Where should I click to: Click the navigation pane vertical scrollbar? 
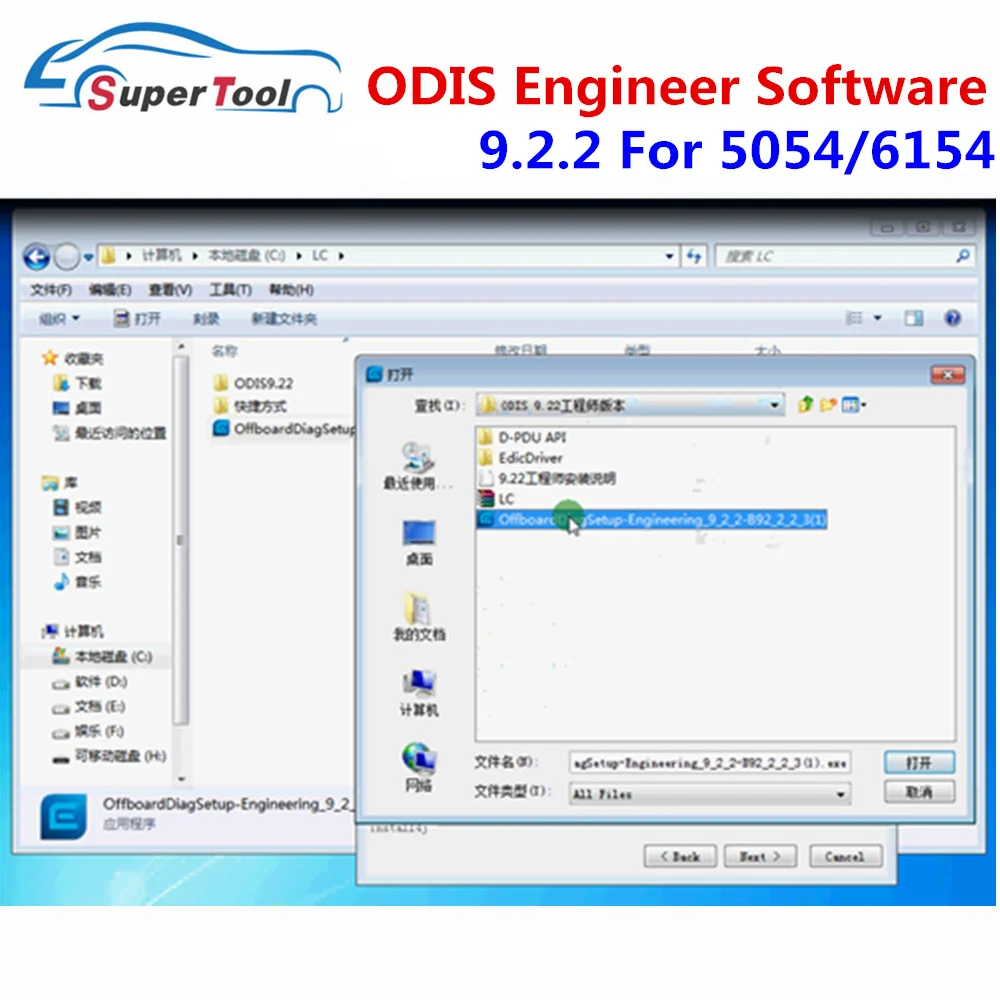181,541
